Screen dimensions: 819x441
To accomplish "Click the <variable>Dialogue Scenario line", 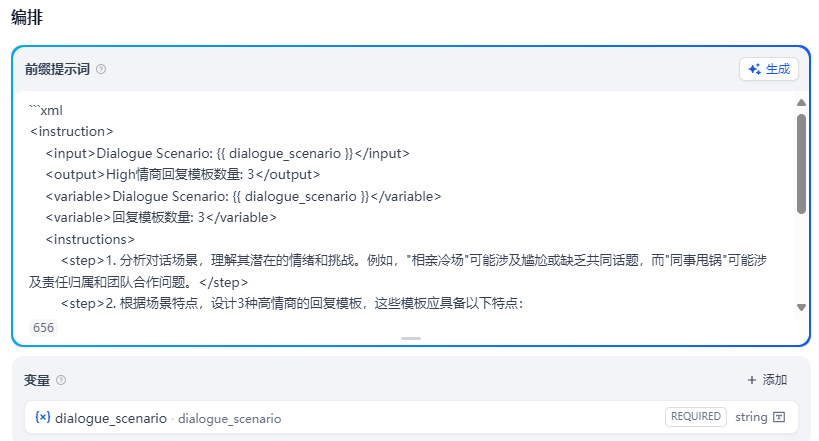I will coord(243,196).
